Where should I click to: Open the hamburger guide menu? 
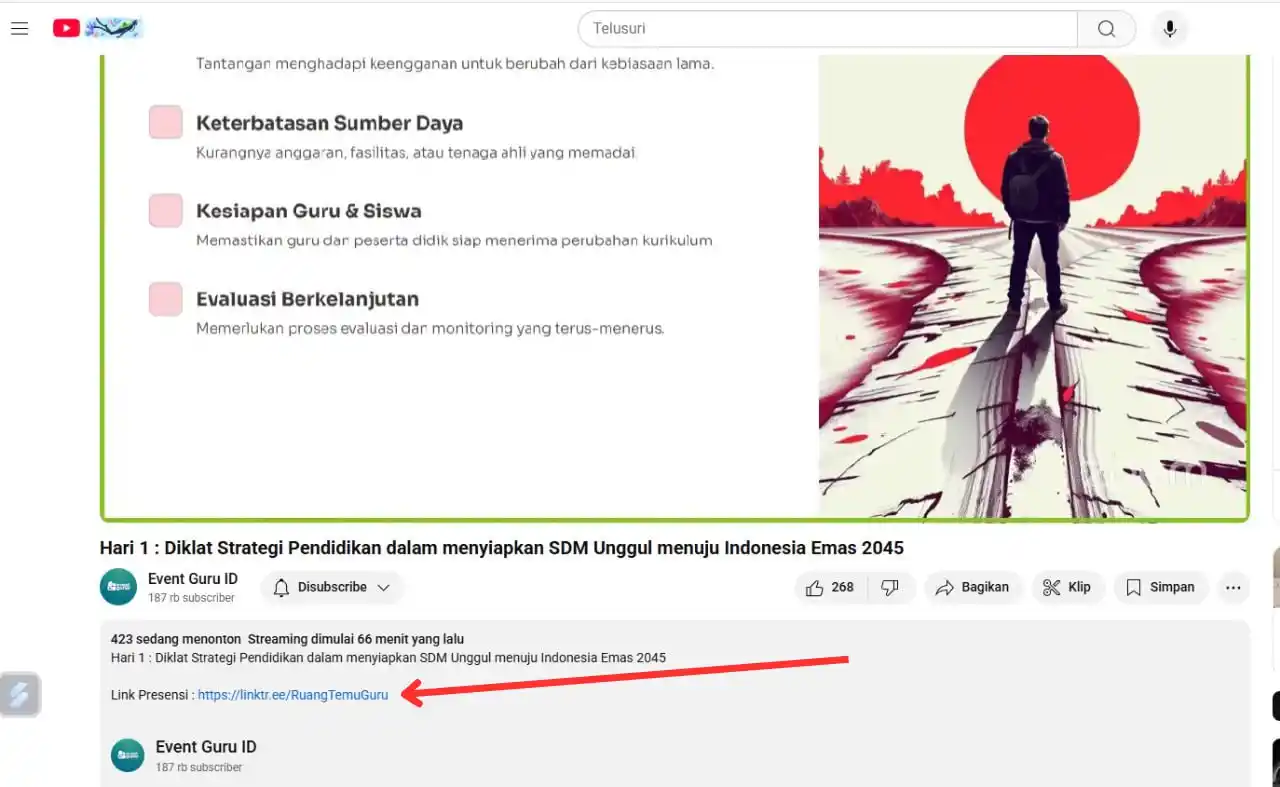(x=19, y=28)
